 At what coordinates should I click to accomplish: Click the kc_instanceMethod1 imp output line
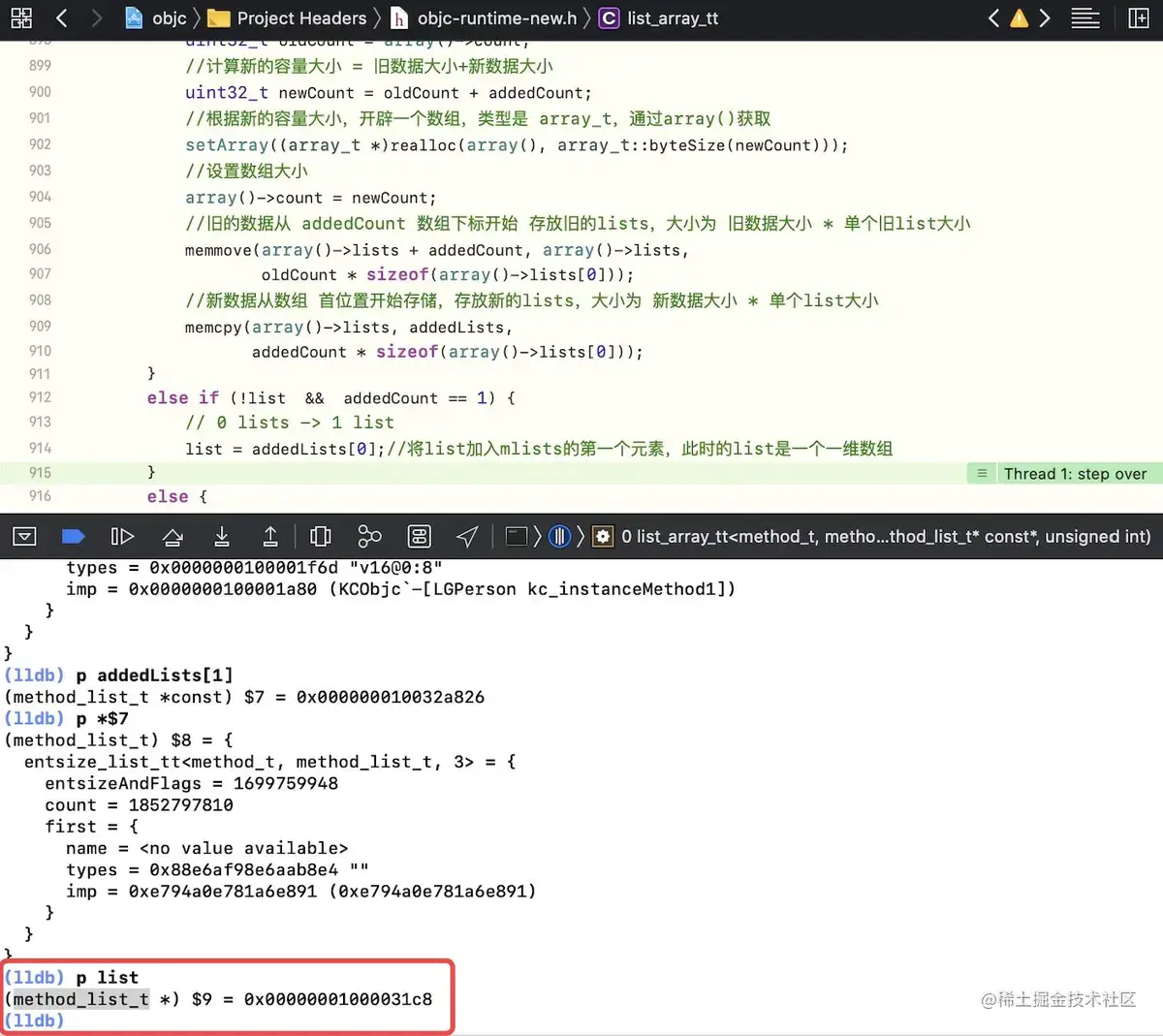400,589
